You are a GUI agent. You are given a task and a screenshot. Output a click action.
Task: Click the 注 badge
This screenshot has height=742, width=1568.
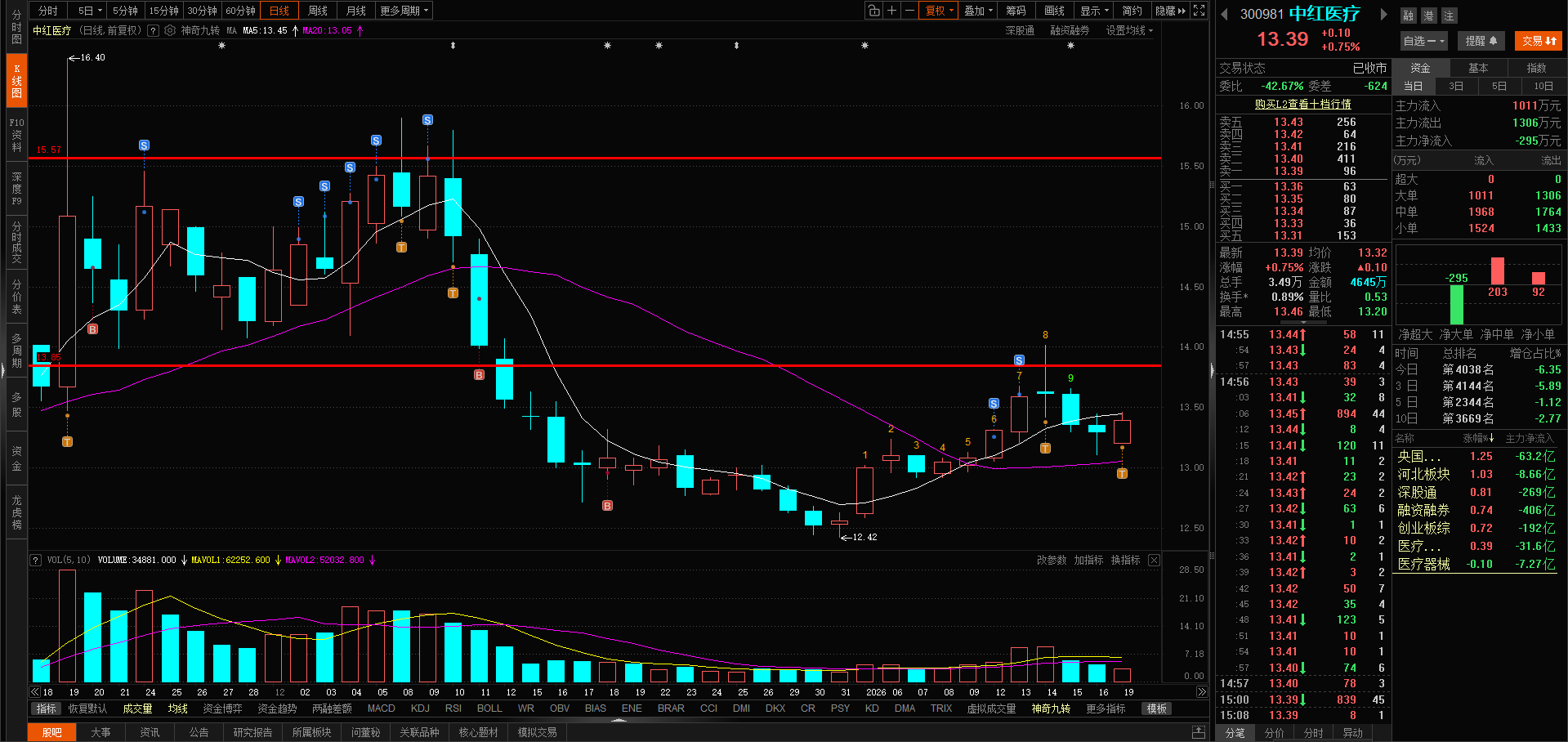[x=1449, y=16]
